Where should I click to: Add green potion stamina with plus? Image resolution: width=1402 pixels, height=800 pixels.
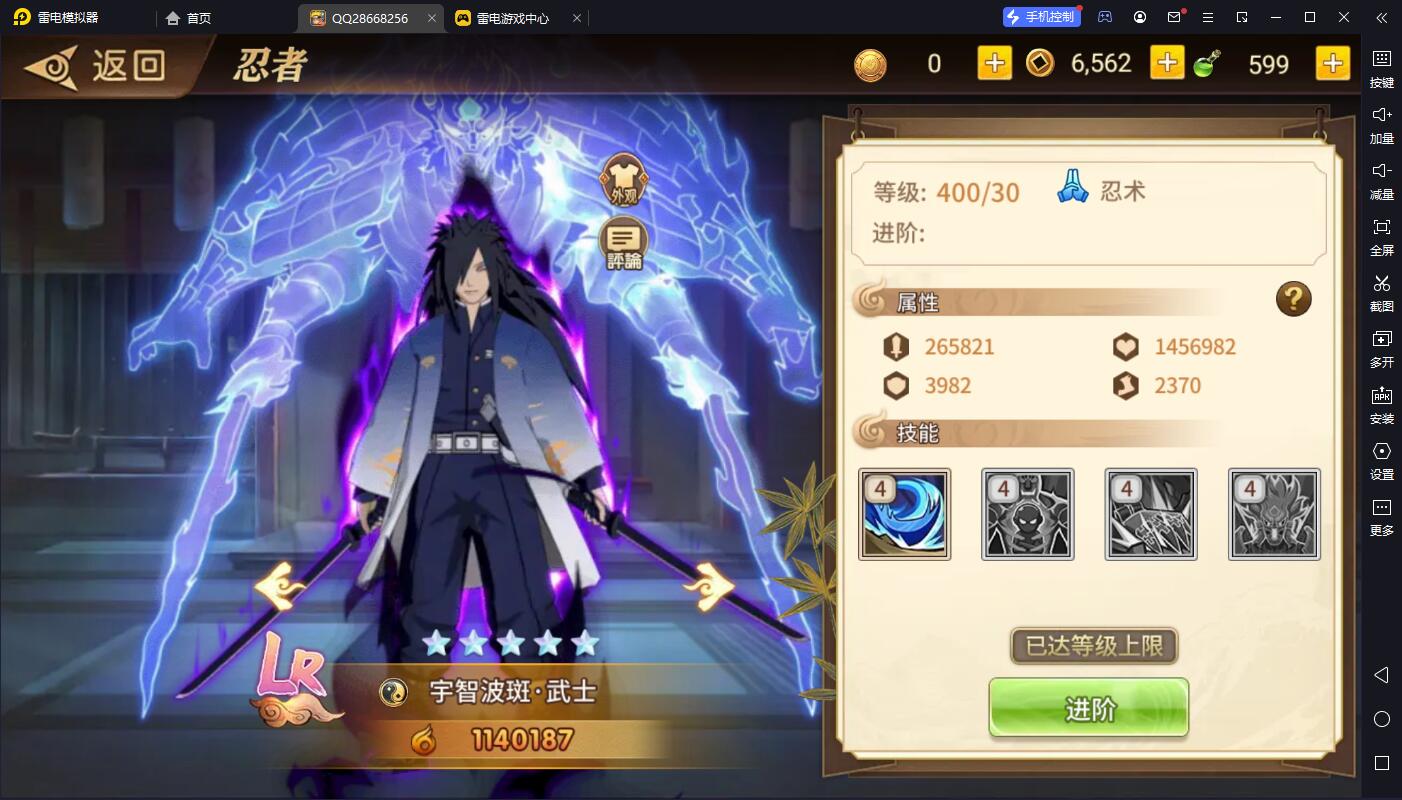(1332, 63)
